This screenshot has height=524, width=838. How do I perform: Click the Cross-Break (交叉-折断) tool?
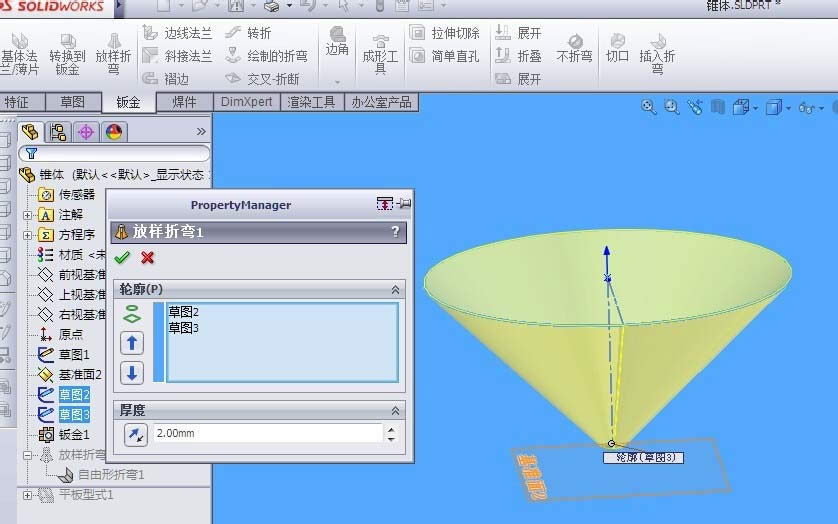[262, 79]
